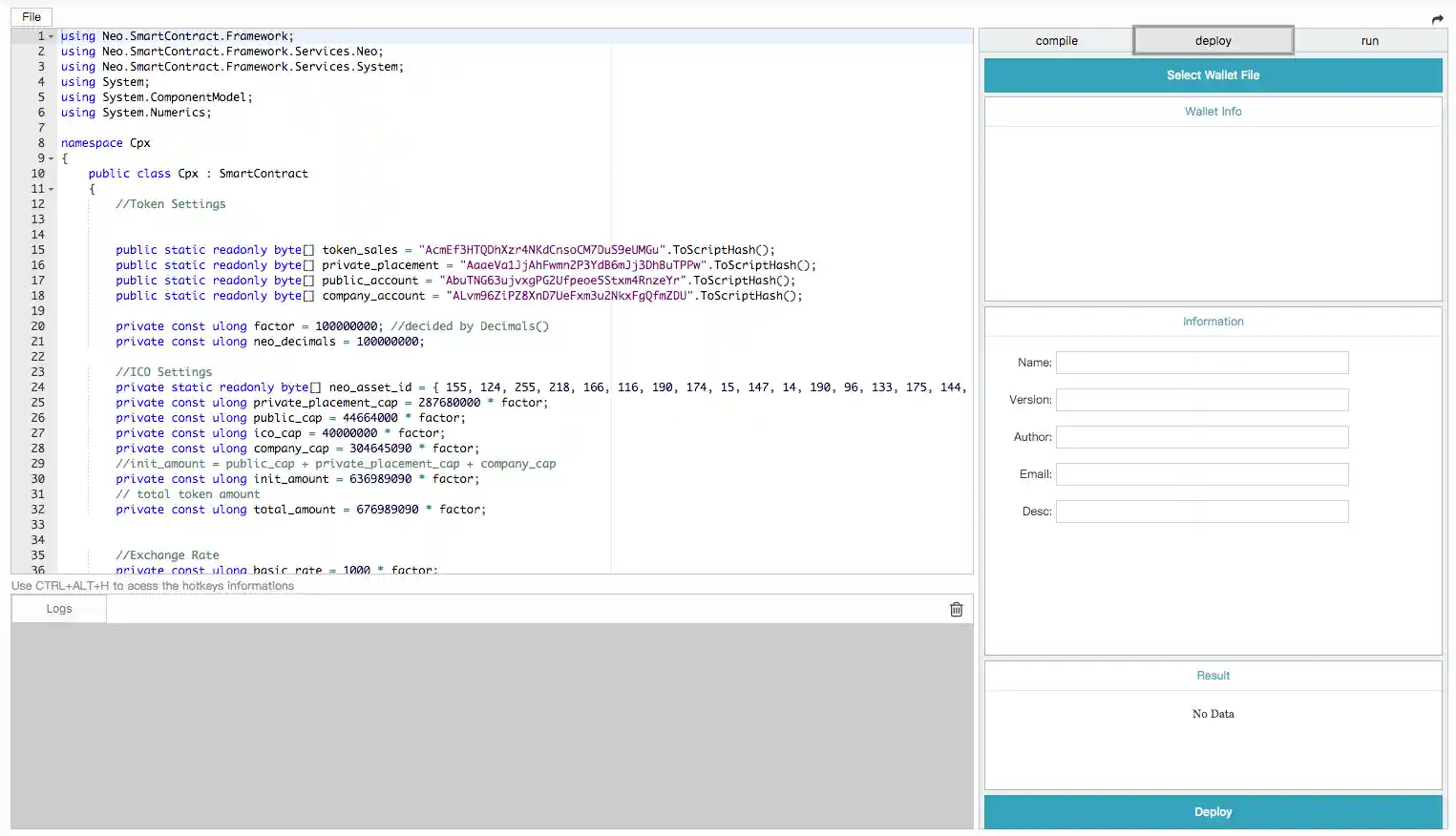Click the total_amount constant name
Image resolution: width=1456 pixels, height=836 pixels.
(295, 510)
